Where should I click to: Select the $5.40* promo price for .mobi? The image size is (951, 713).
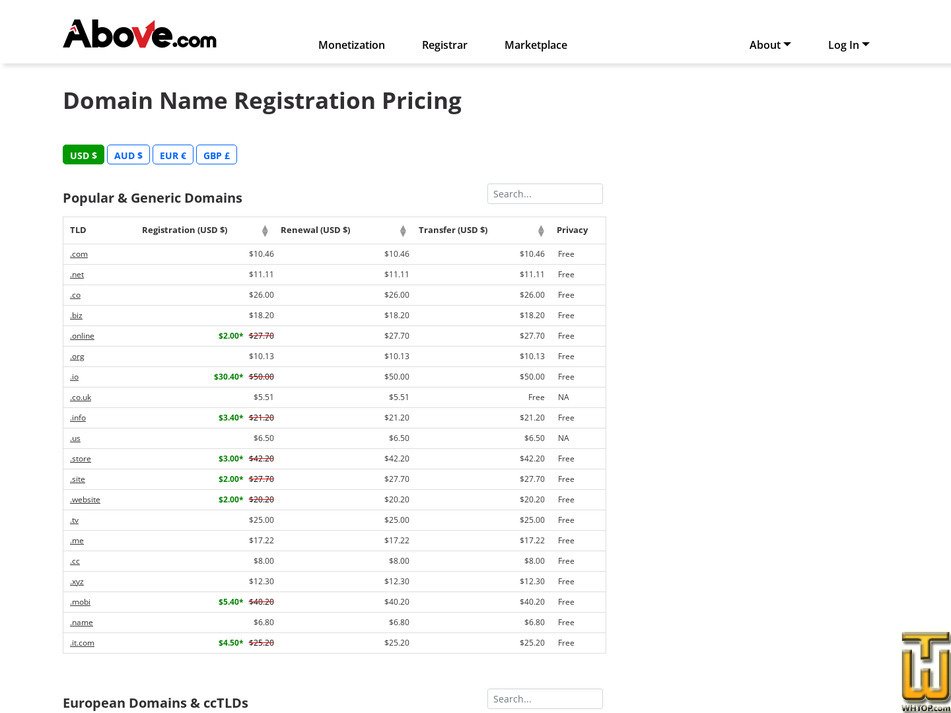230,602
